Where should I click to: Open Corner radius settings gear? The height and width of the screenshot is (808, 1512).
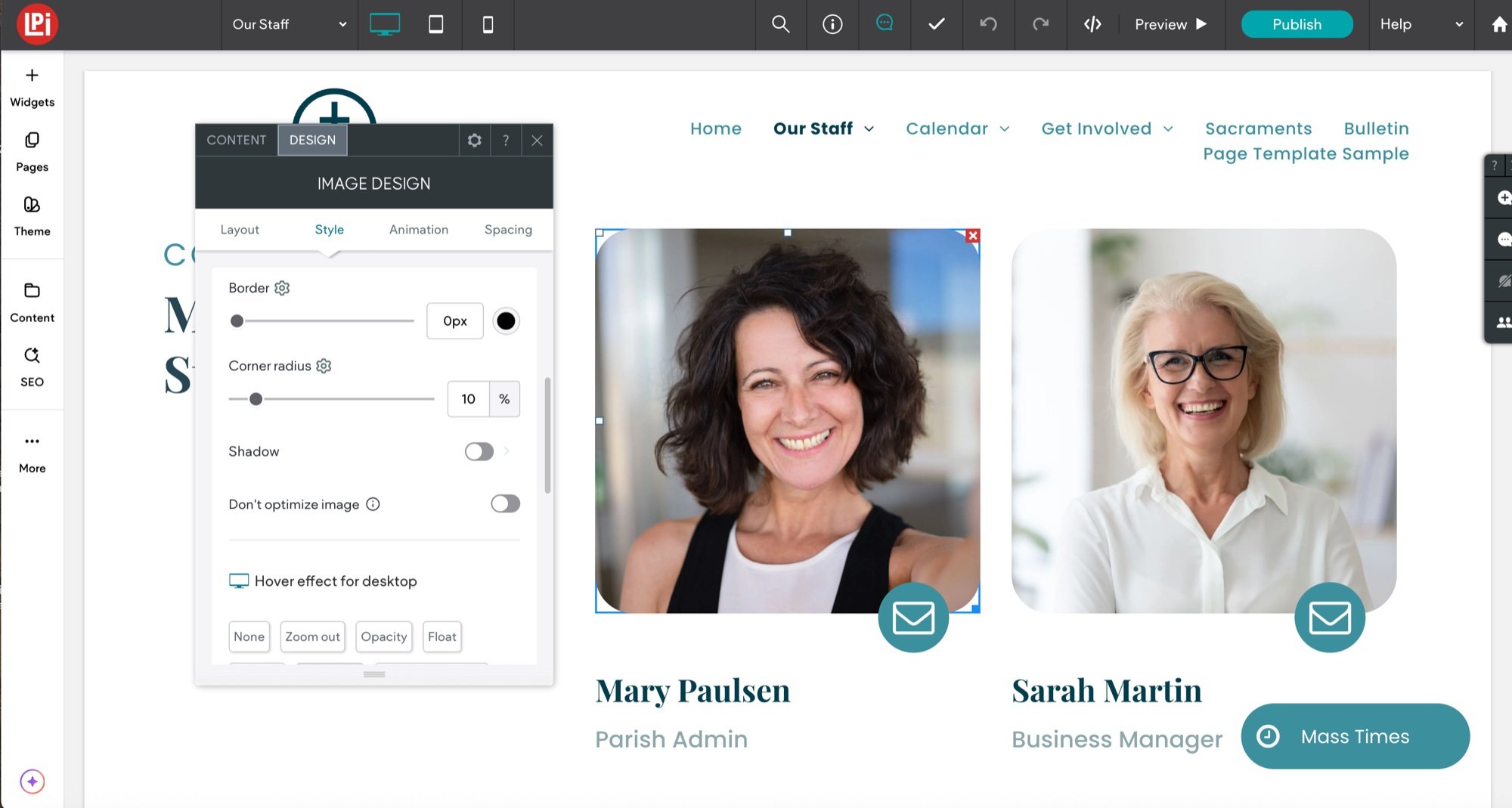(324, 366)
